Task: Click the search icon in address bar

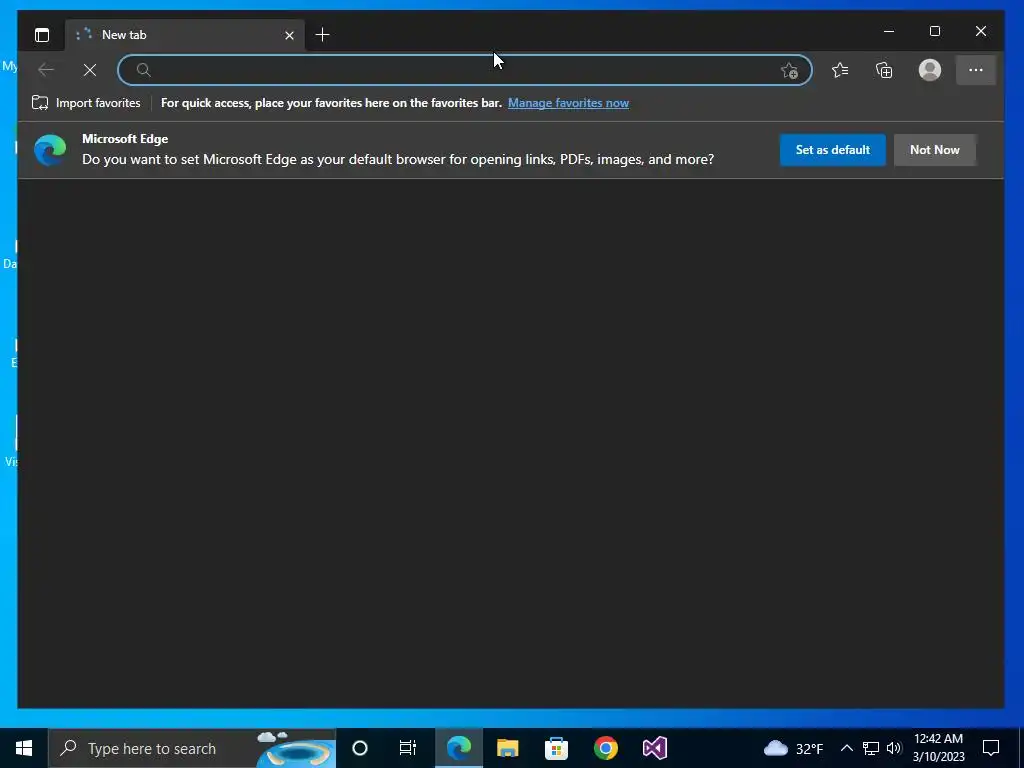Action: pyautogui.click(x=144, y=70)
